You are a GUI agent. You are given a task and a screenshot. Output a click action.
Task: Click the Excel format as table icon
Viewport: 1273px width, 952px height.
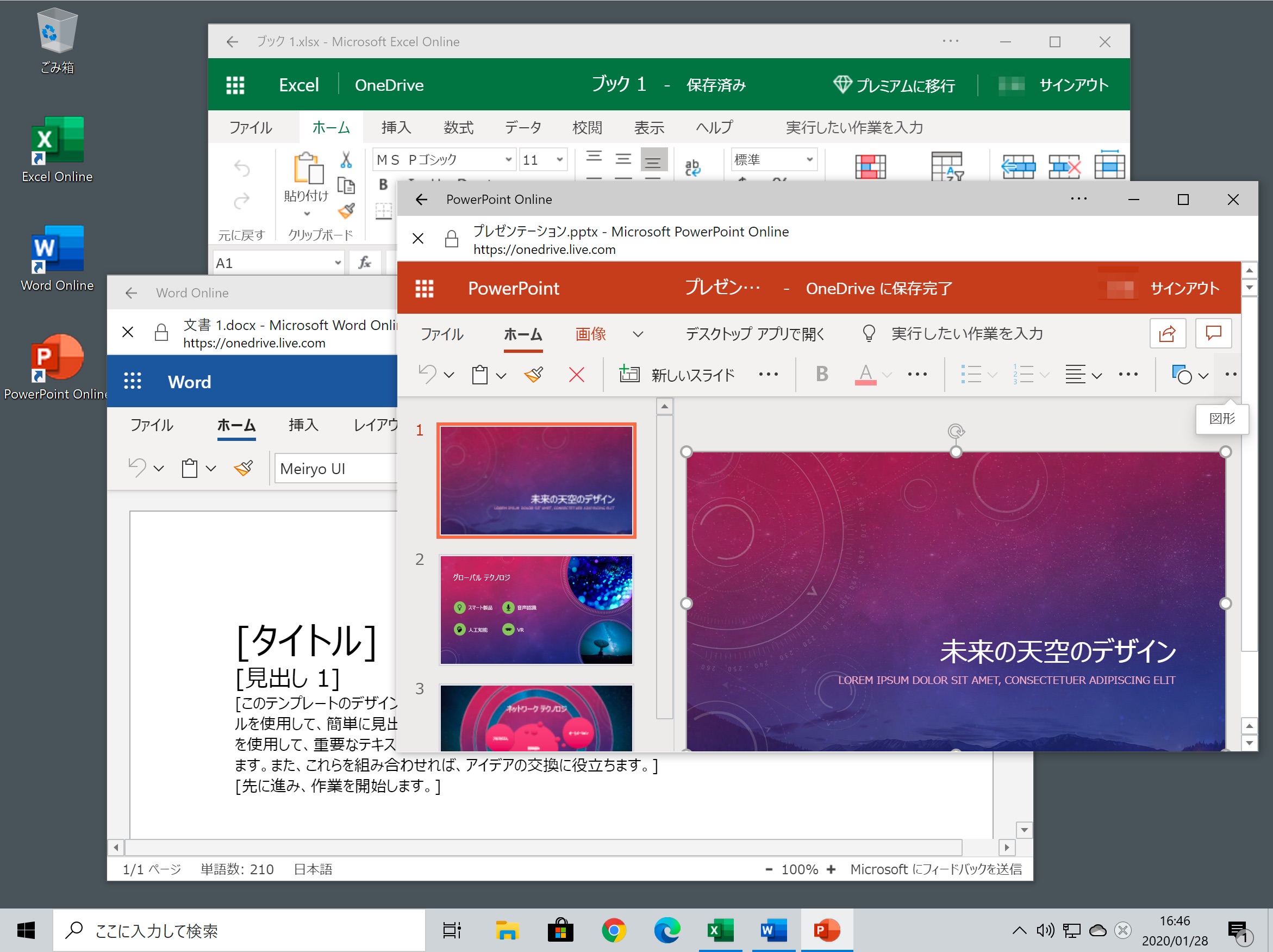(947, 166)
